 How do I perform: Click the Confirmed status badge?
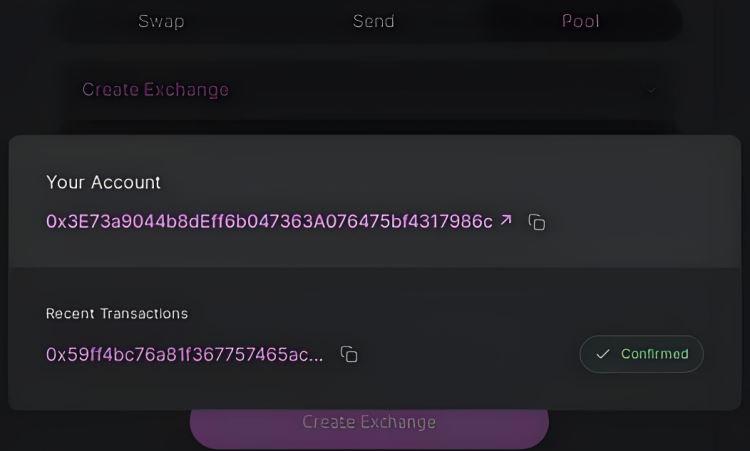[642, 354]
